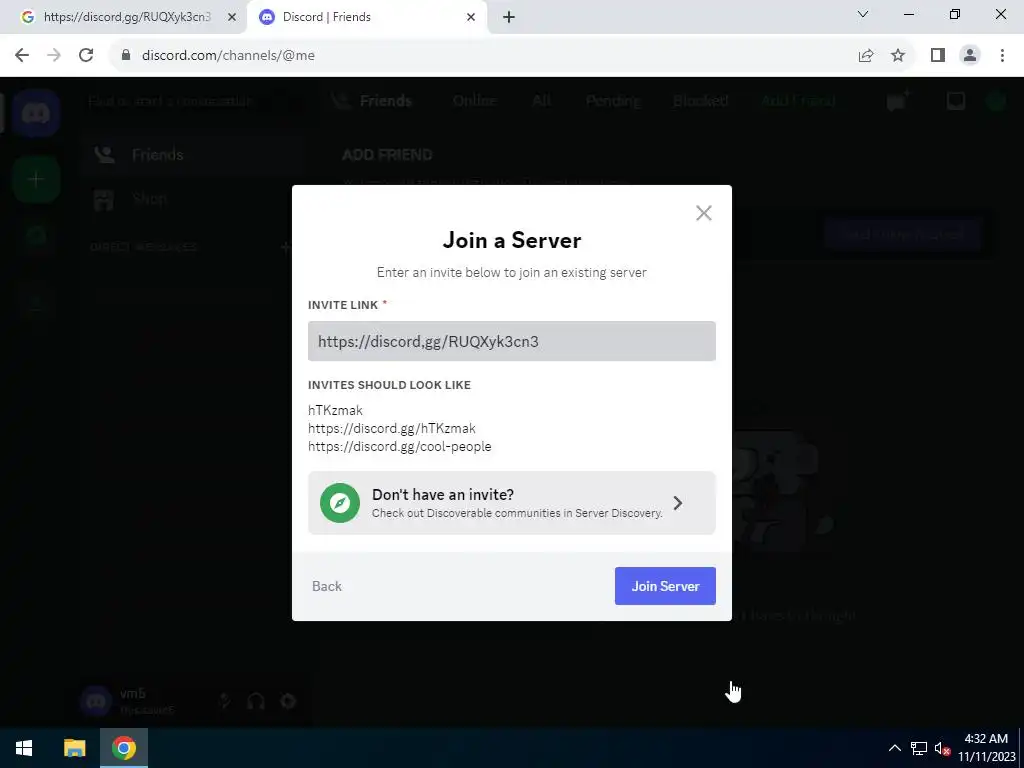Go back in browser history
Screen dimensions: 1024x768
pos(22,56)
